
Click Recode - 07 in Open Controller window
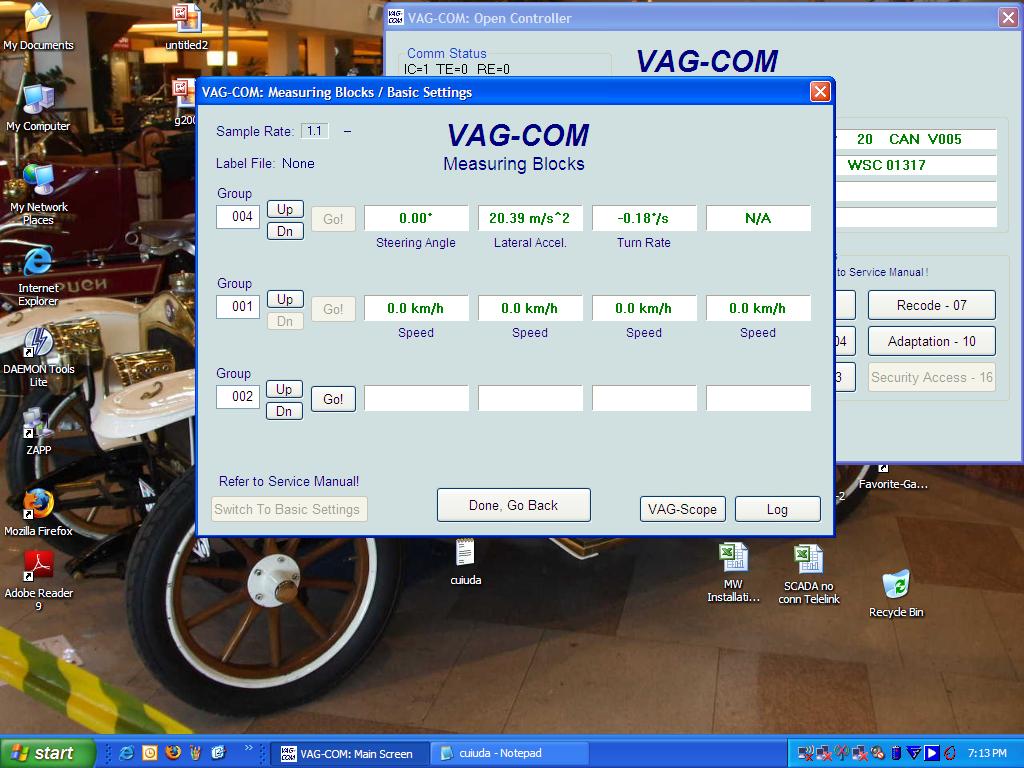point(931,306)
